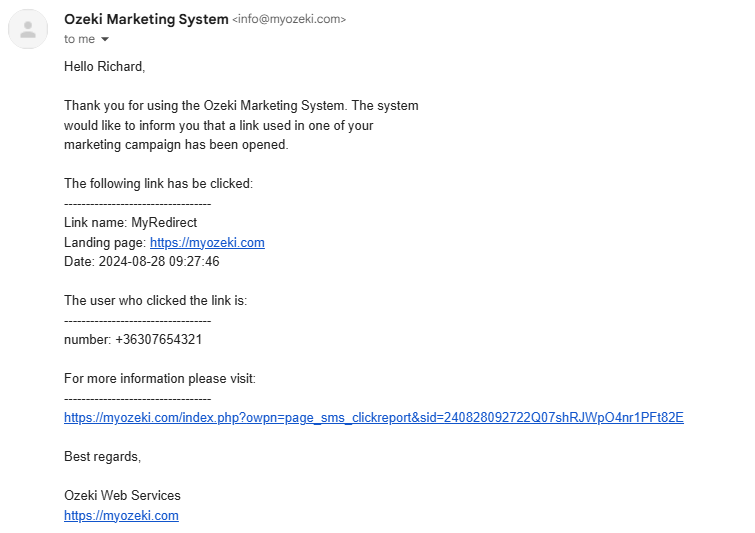This screenshot has width=755, height=533.
Task: Click the info@myozeki.com sender address
Action: (x=289, y=19)
